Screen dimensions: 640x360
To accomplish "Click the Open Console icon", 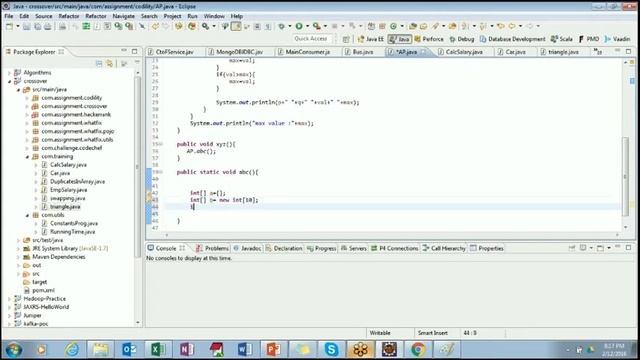I will click(600, 248).
